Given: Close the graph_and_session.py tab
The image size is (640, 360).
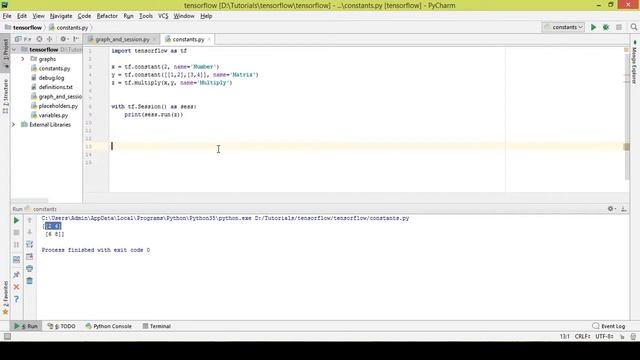Looking at the screenshot, I should [154, 40].
